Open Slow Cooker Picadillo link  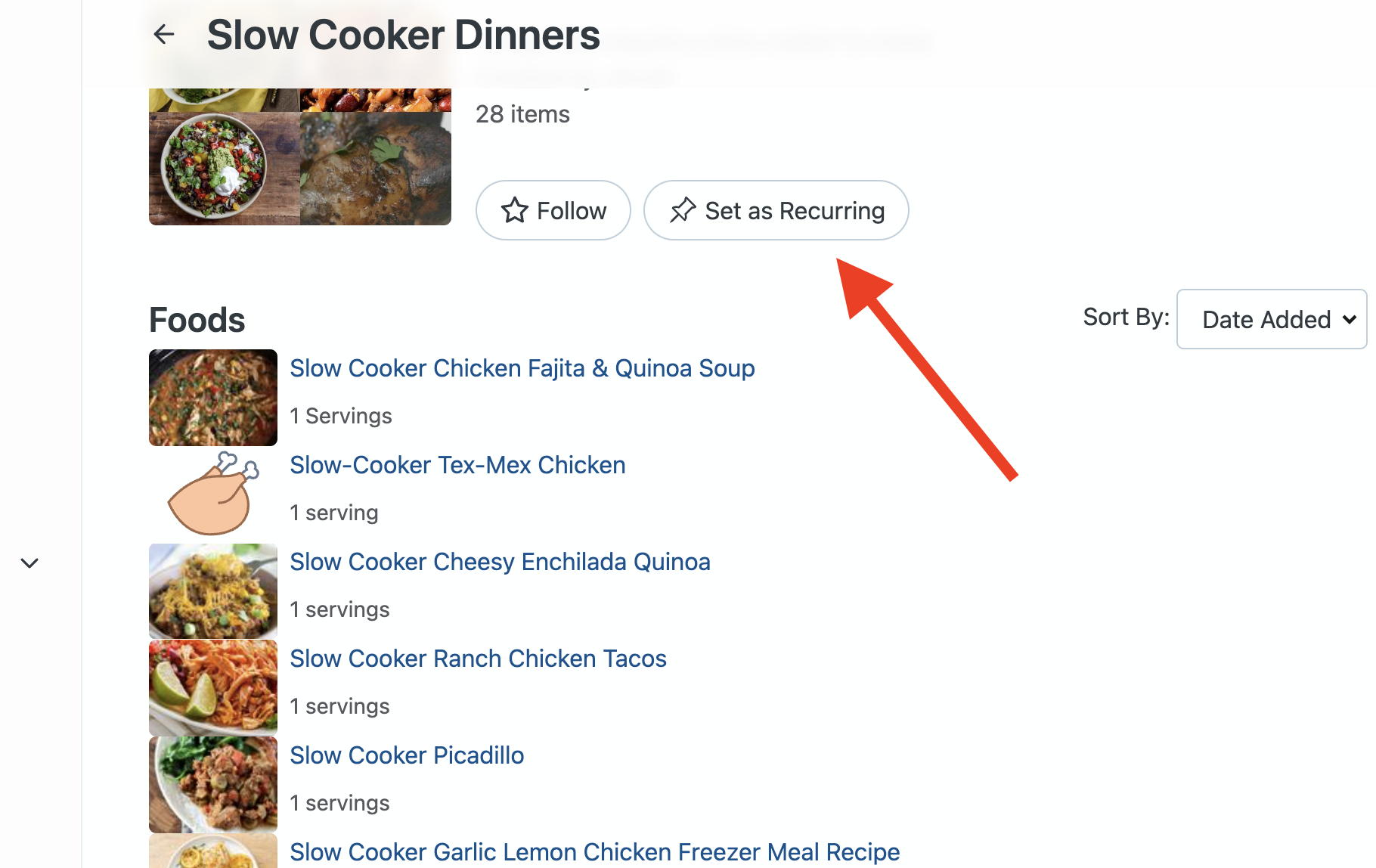(407, 755)
